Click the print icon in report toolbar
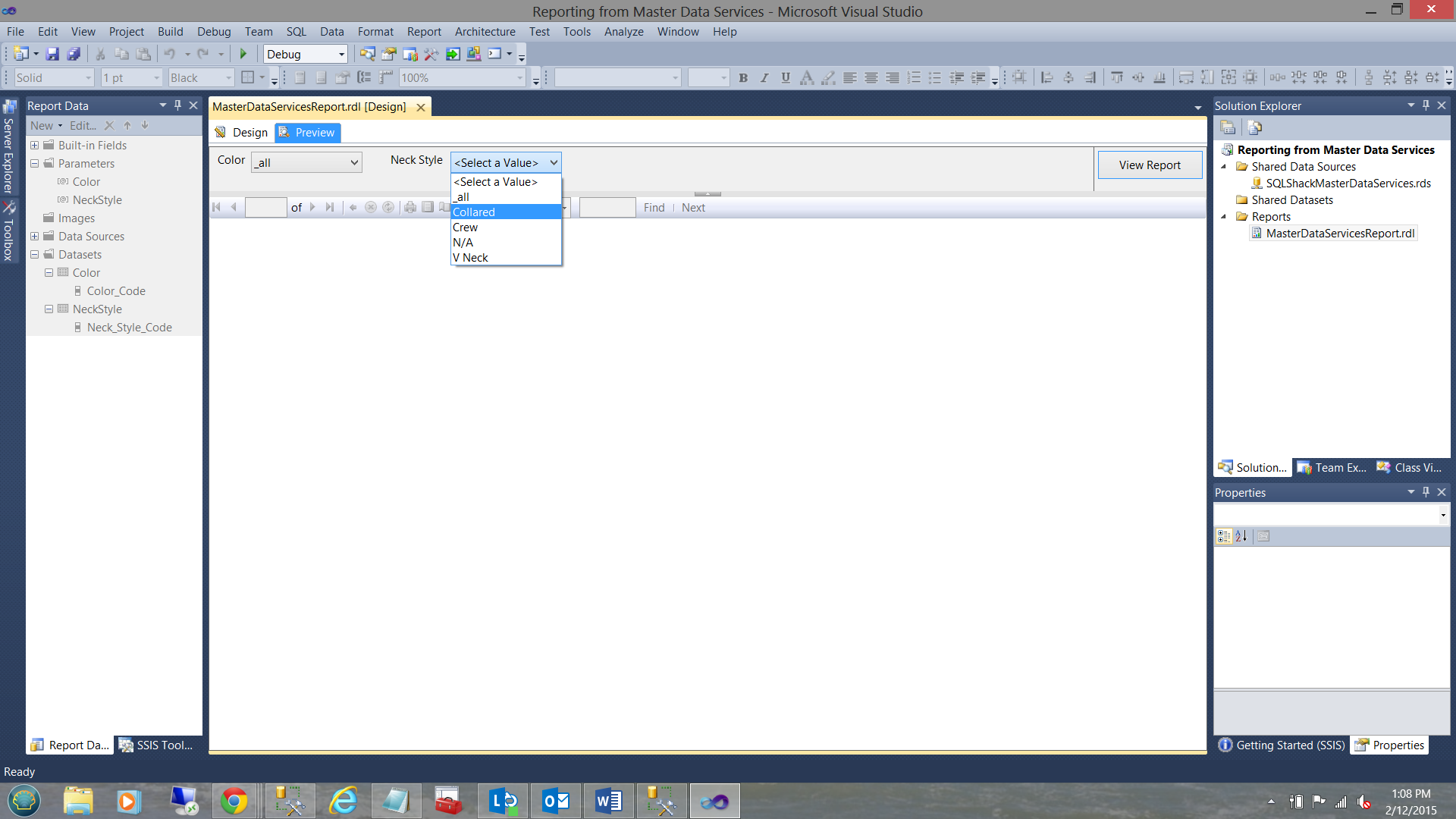Screen dimensions: 1456x819 point(410,207)
